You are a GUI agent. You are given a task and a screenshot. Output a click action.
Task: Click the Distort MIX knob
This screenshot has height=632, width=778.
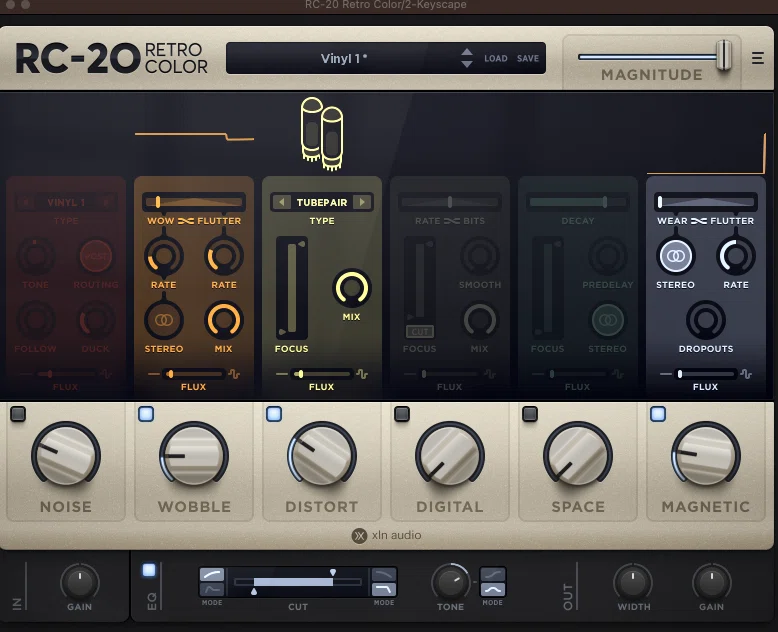click(352, 288)
